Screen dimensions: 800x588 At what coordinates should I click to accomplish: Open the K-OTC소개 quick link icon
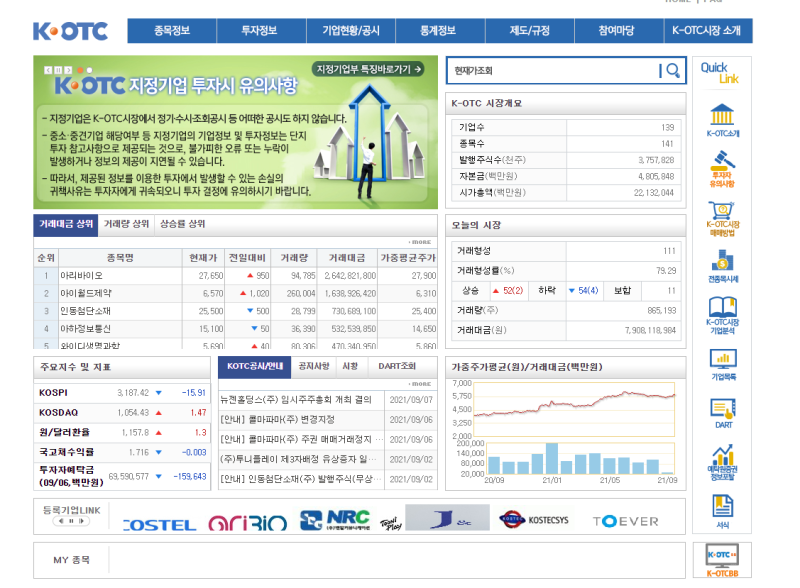pyautogui.click(x=722, y=120)
